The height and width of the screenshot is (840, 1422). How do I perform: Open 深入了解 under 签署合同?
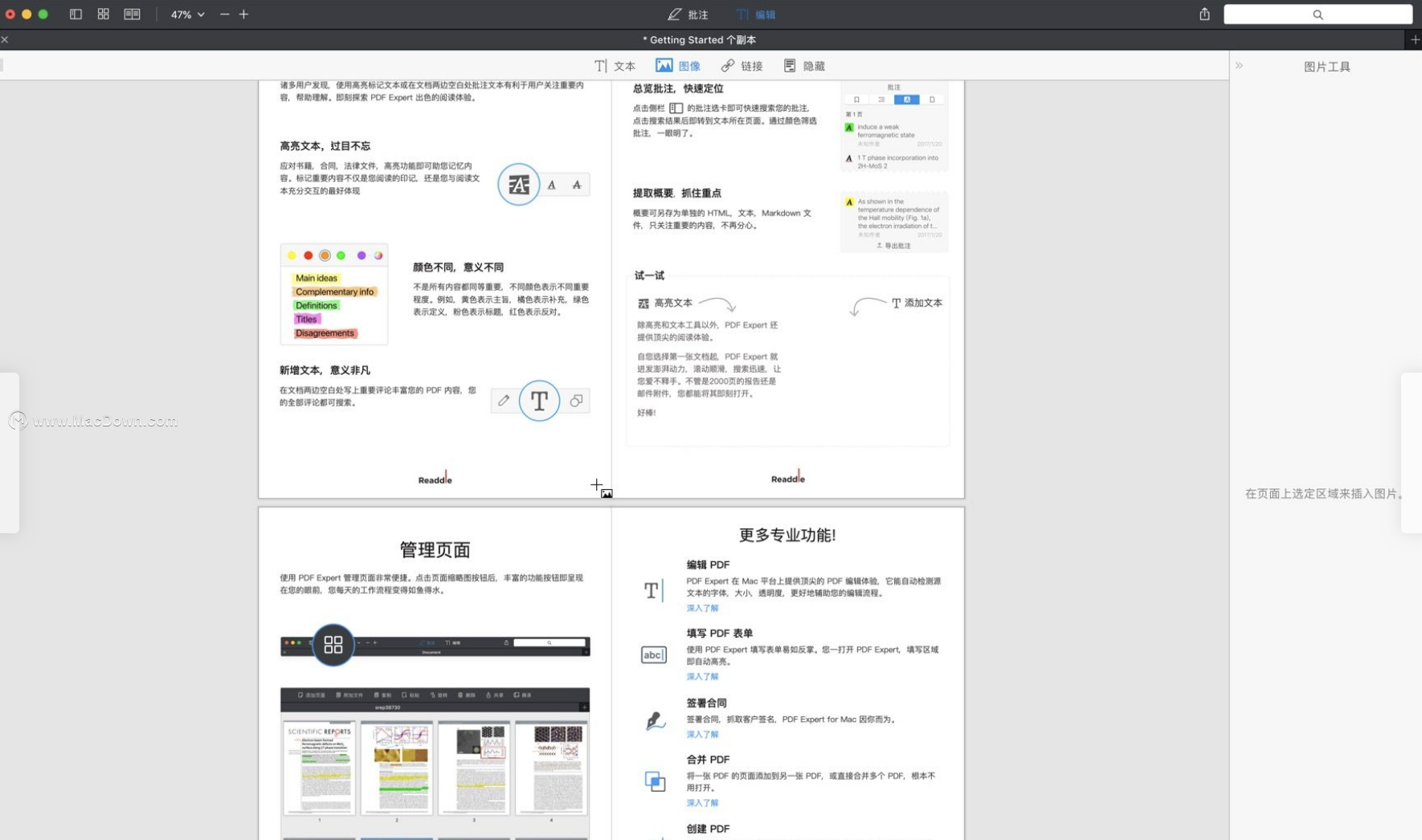pyautogui.click(x=702, y=734)
